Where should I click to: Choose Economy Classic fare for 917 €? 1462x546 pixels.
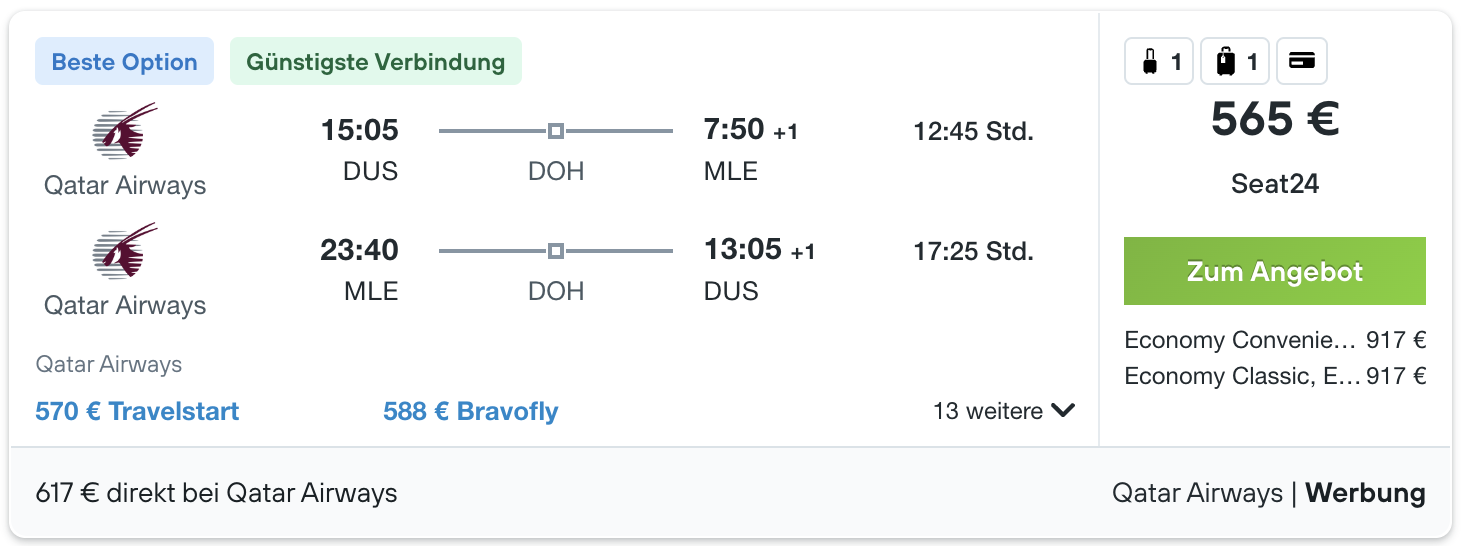pyautogui.click(x=1275, y=376)
